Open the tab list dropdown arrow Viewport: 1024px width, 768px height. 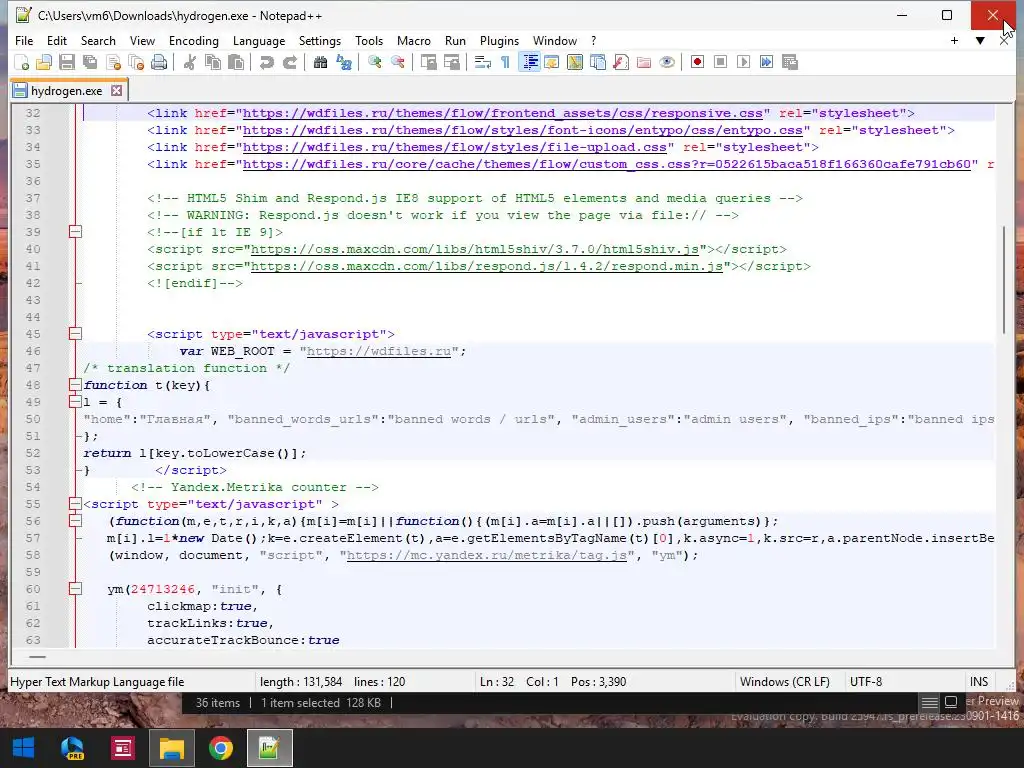click(980, 40)
